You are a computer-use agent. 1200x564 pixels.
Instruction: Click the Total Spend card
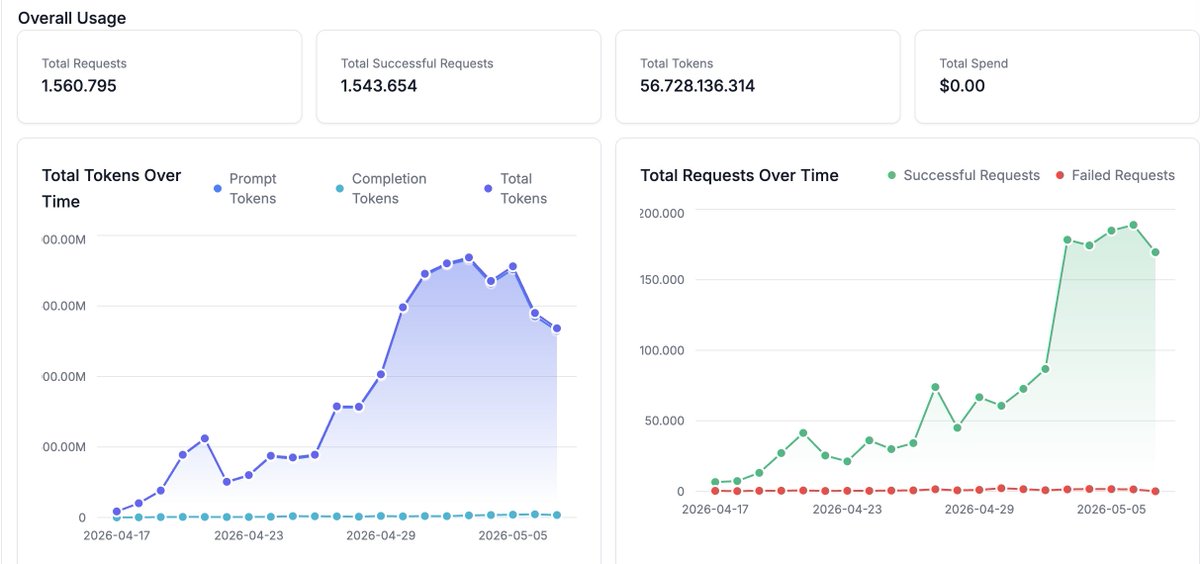[x=1057, y=77]
